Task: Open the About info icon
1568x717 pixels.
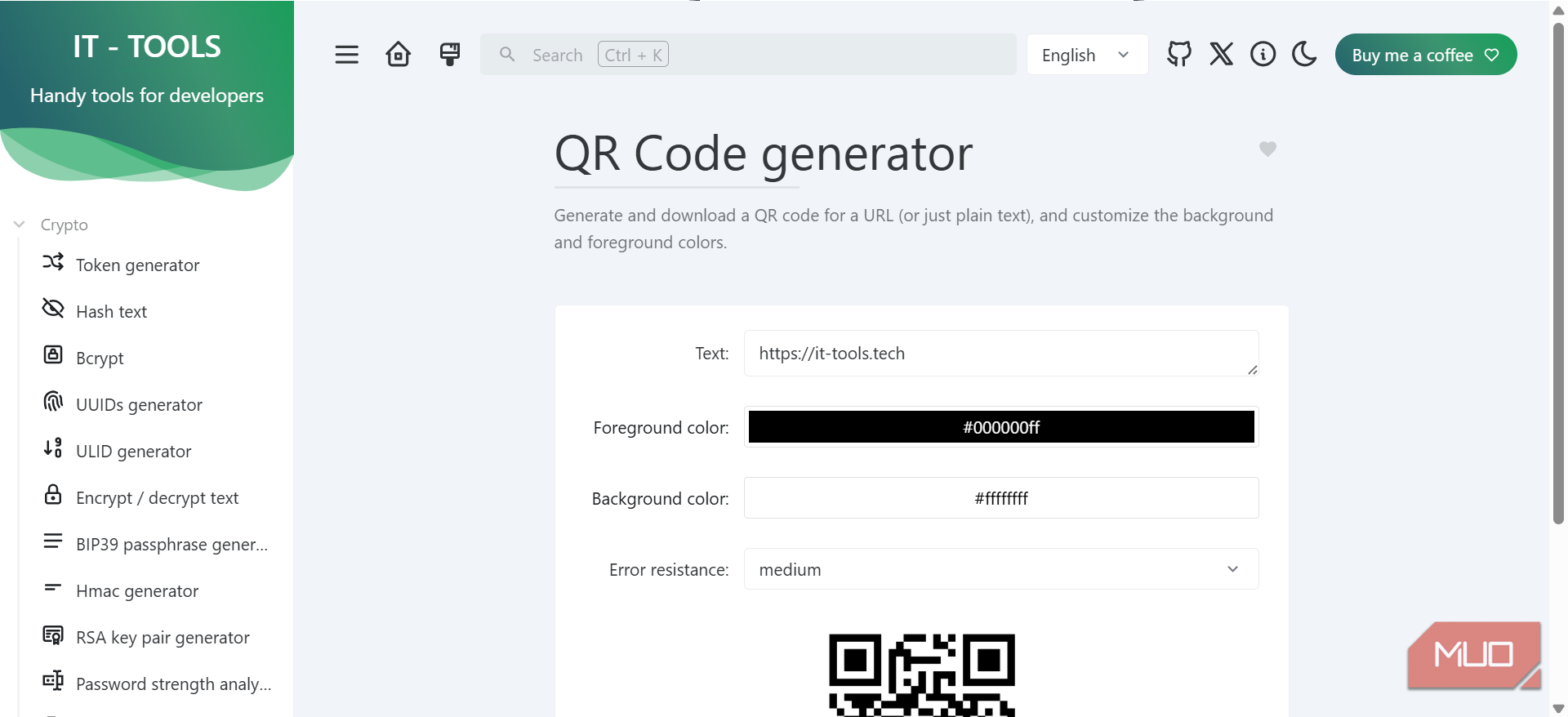Action: [x=1263, y=55]
